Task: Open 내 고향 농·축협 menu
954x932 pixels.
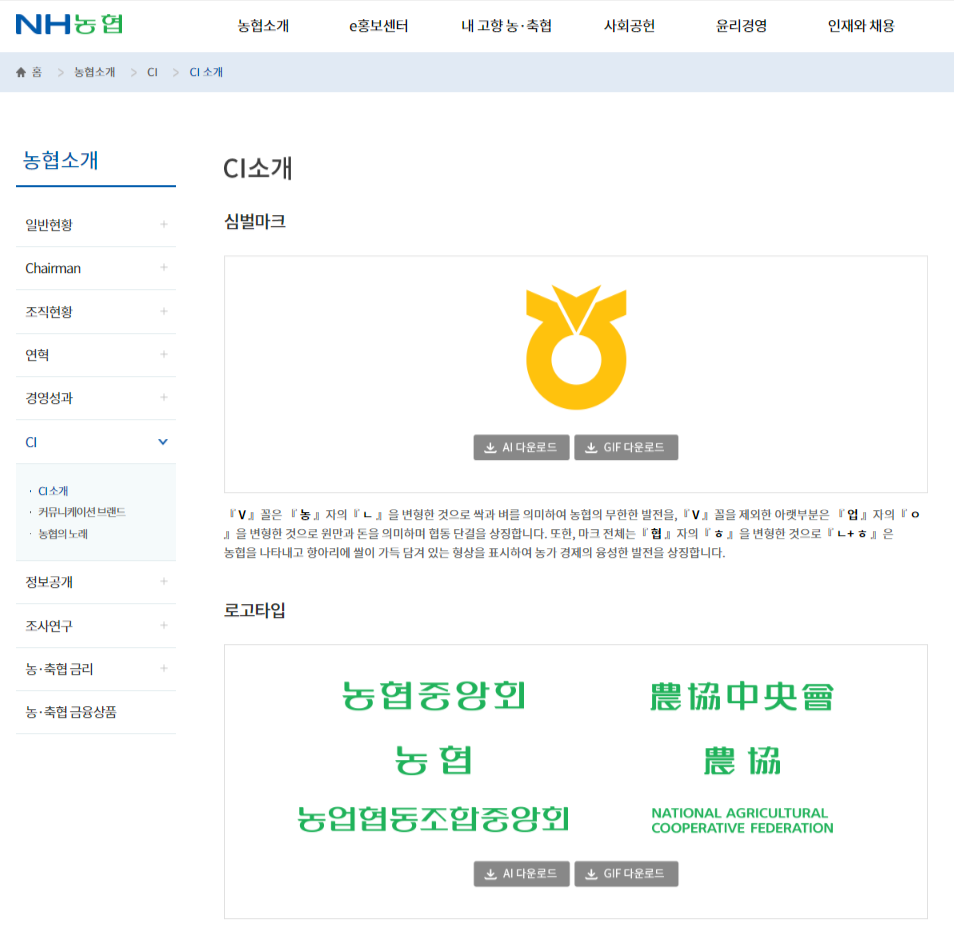Action: pos(506,26)
